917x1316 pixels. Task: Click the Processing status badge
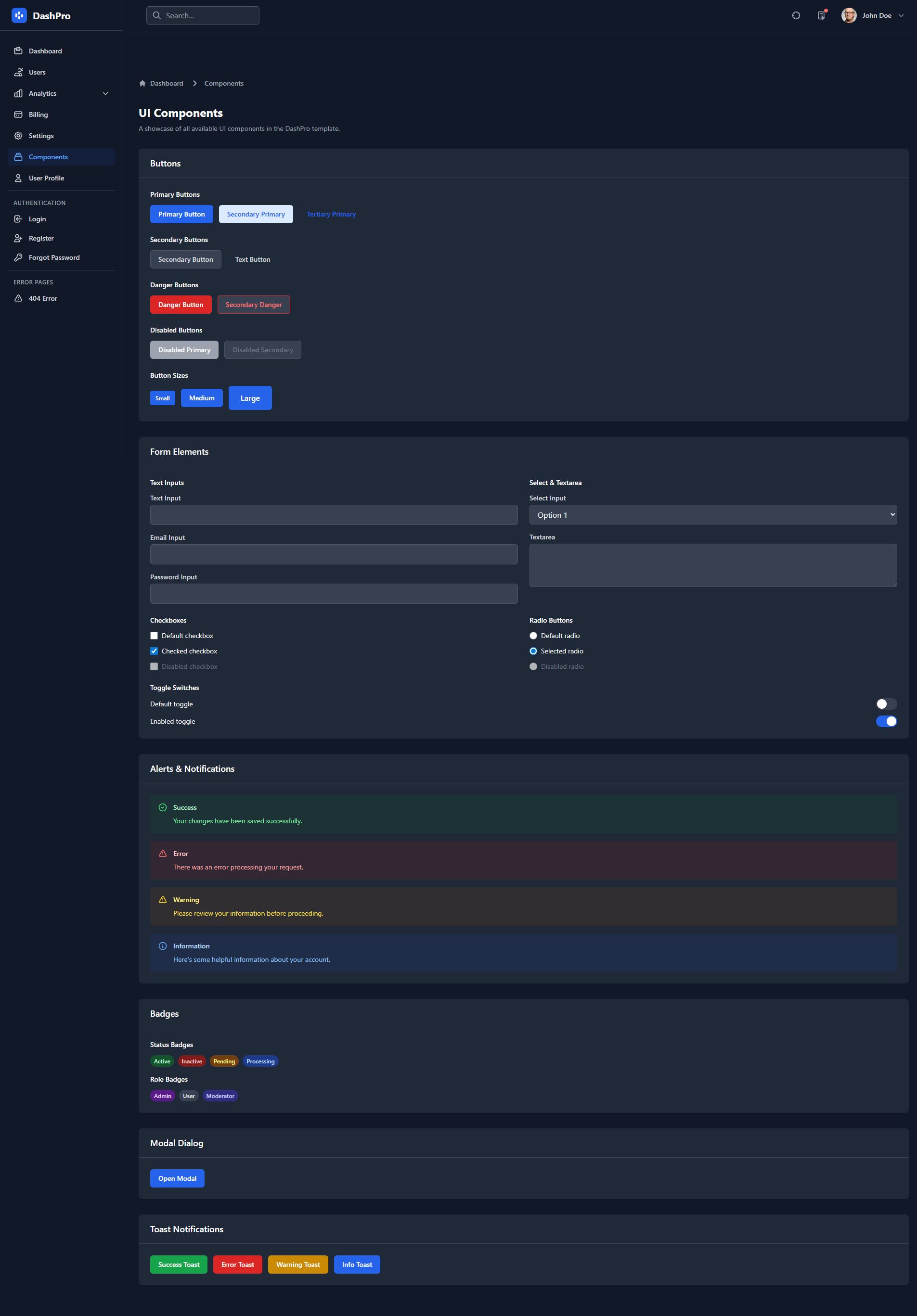coord(261,1061)
